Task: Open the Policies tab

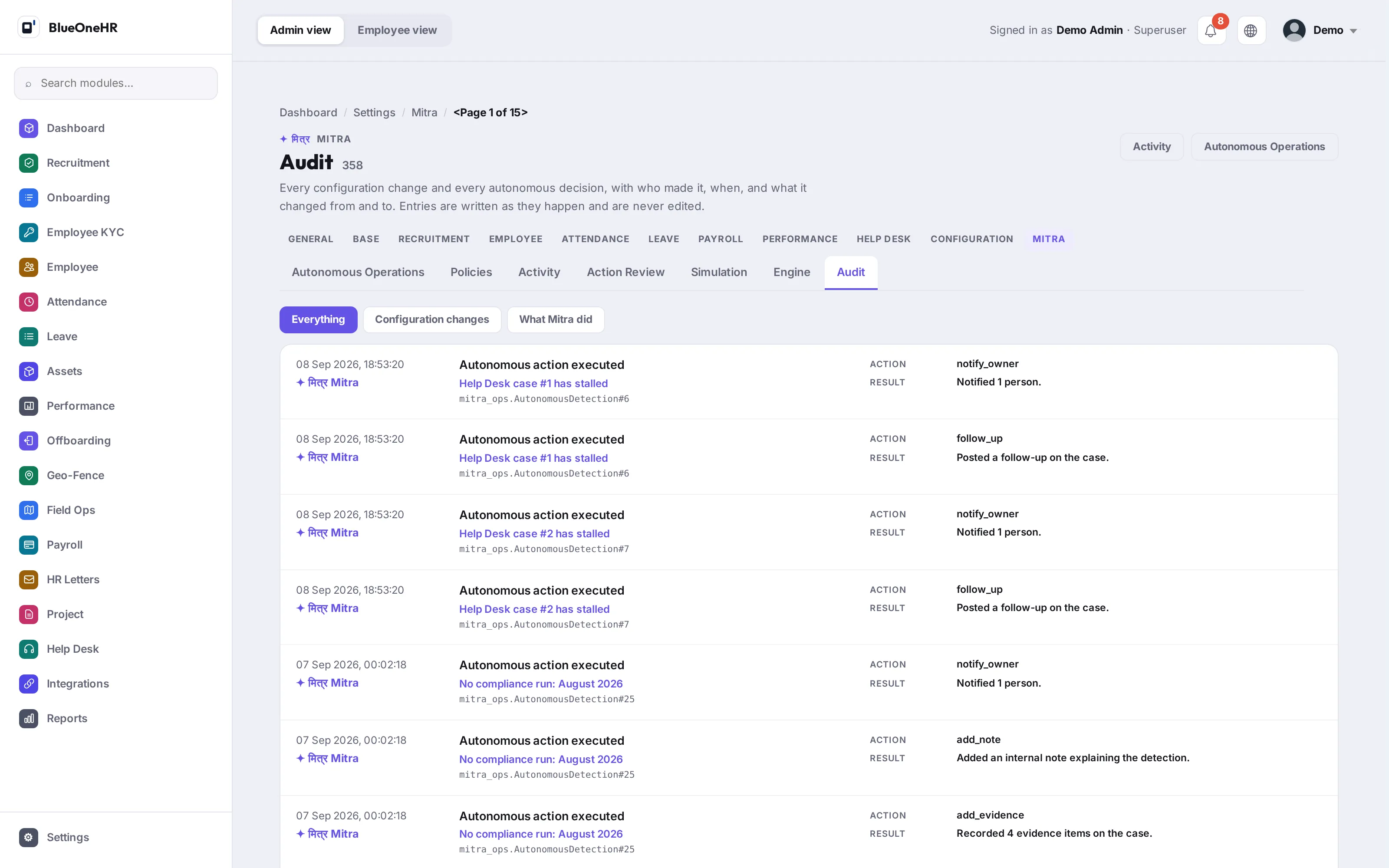Action: (x=471, y=272)
